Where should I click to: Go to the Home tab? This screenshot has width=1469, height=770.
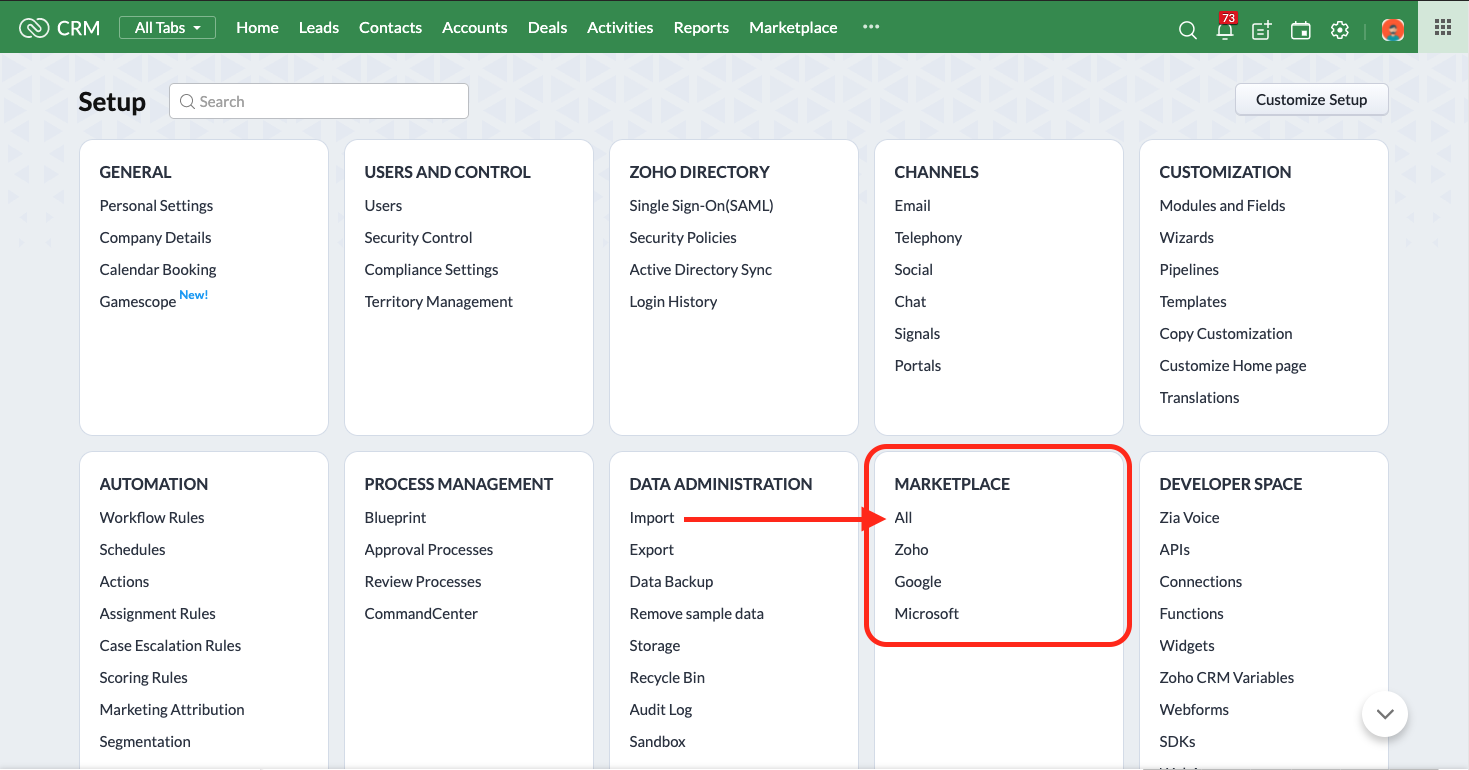click(257, 28)
